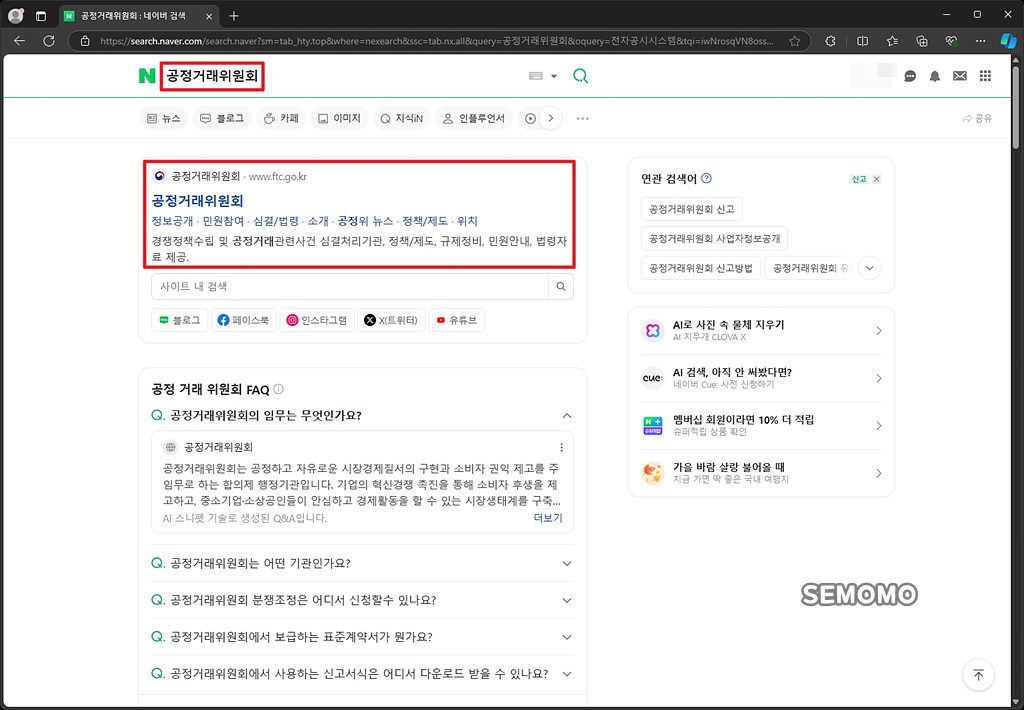Open the 민원참여 sublink
This screenshot has width=1024, height=710.
(223, 221)
